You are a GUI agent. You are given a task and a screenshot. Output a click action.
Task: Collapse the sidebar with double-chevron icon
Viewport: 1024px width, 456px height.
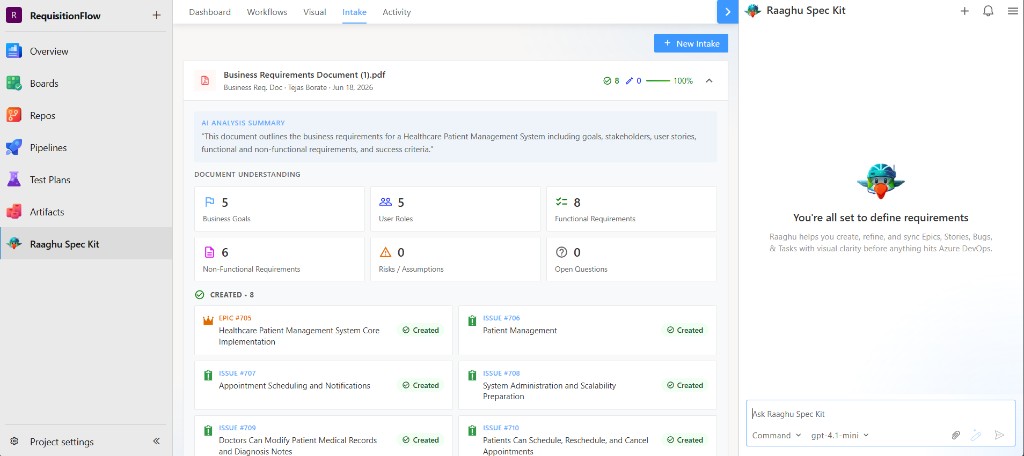coord(156,442)
